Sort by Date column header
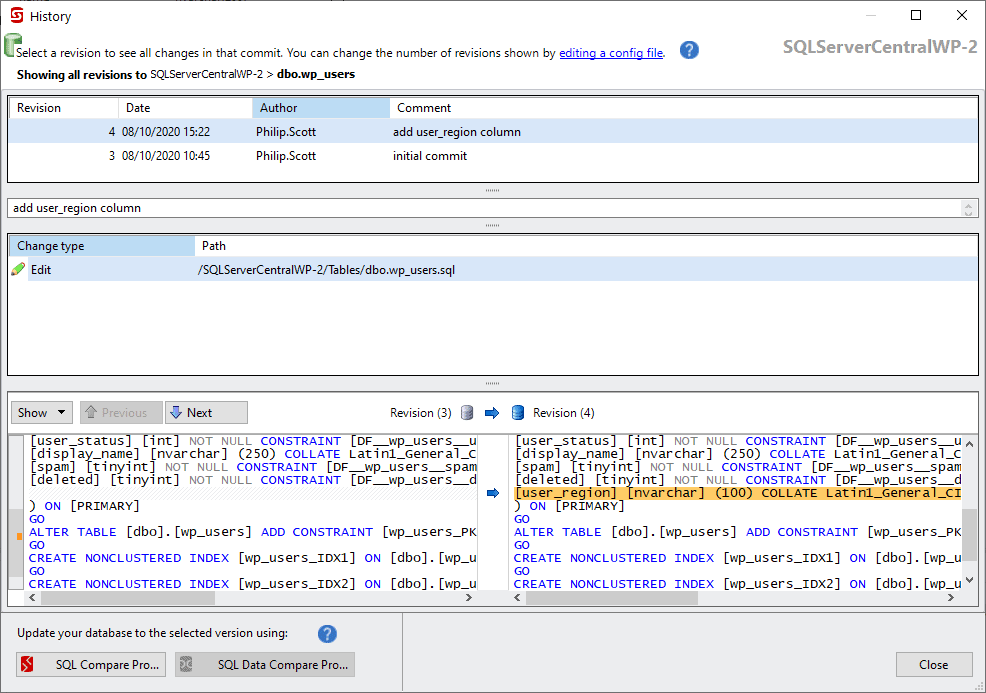This screenshot has width=986, height=693. 185,108
